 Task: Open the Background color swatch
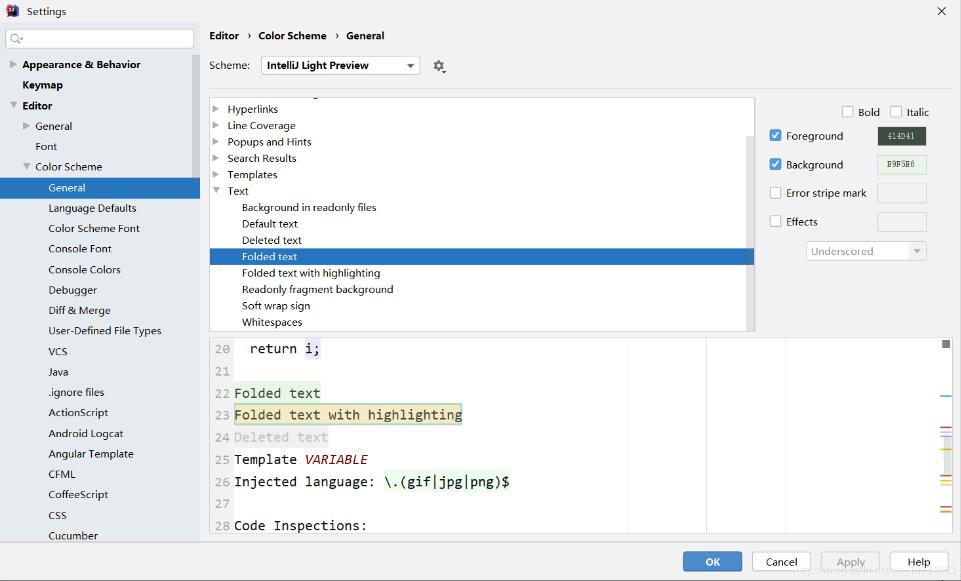coord(901,165)
